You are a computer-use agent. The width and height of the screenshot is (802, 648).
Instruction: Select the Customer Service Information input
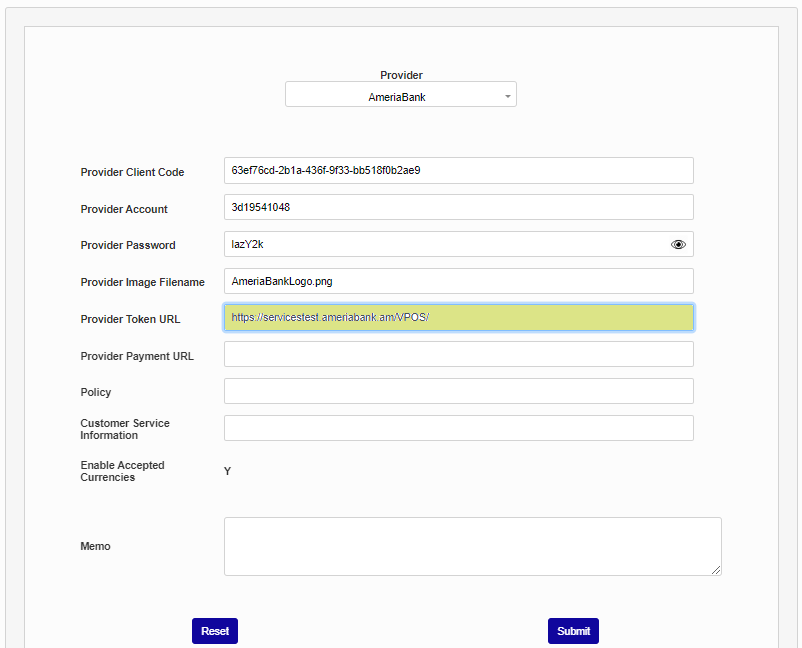458,428
